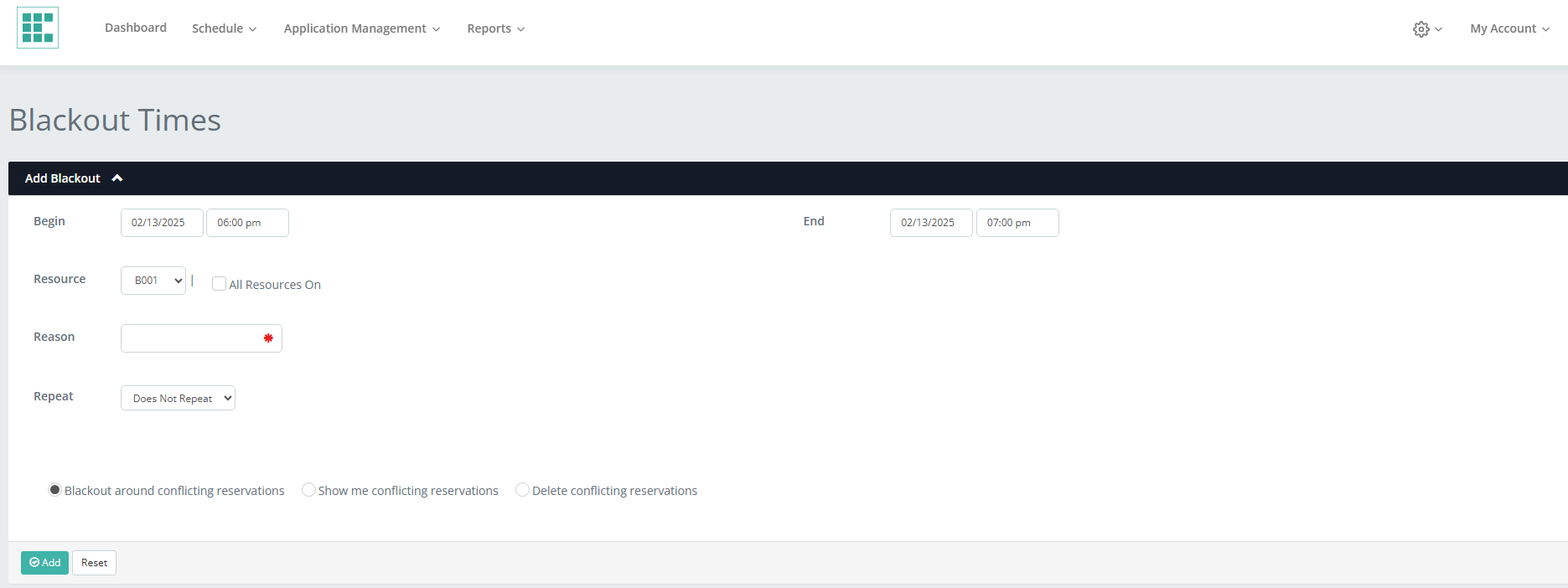Open the settings gear menu
This screenshot has width=1568, height=588.
1426,29
